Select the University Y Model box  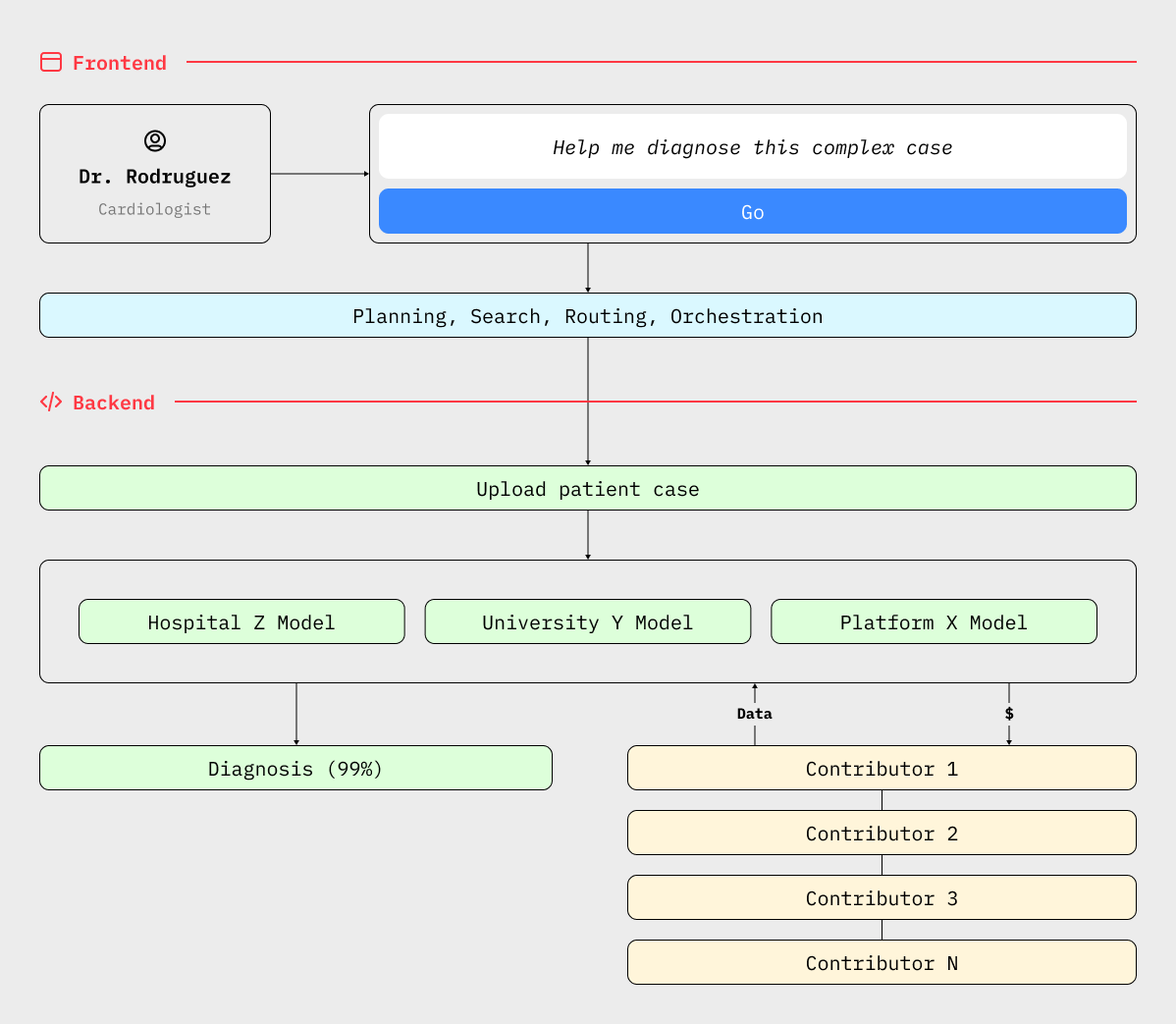[588, 621]
